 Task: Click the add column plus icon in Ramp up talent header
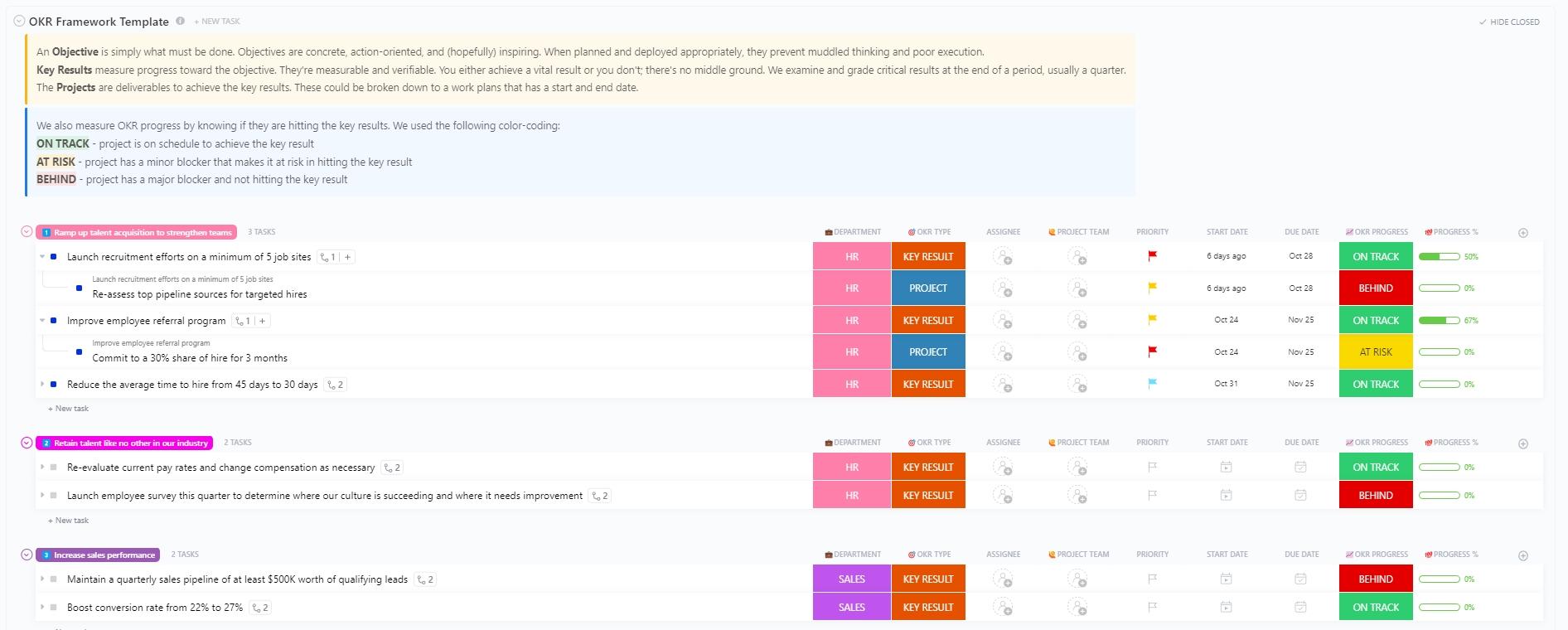[1522, 233]
